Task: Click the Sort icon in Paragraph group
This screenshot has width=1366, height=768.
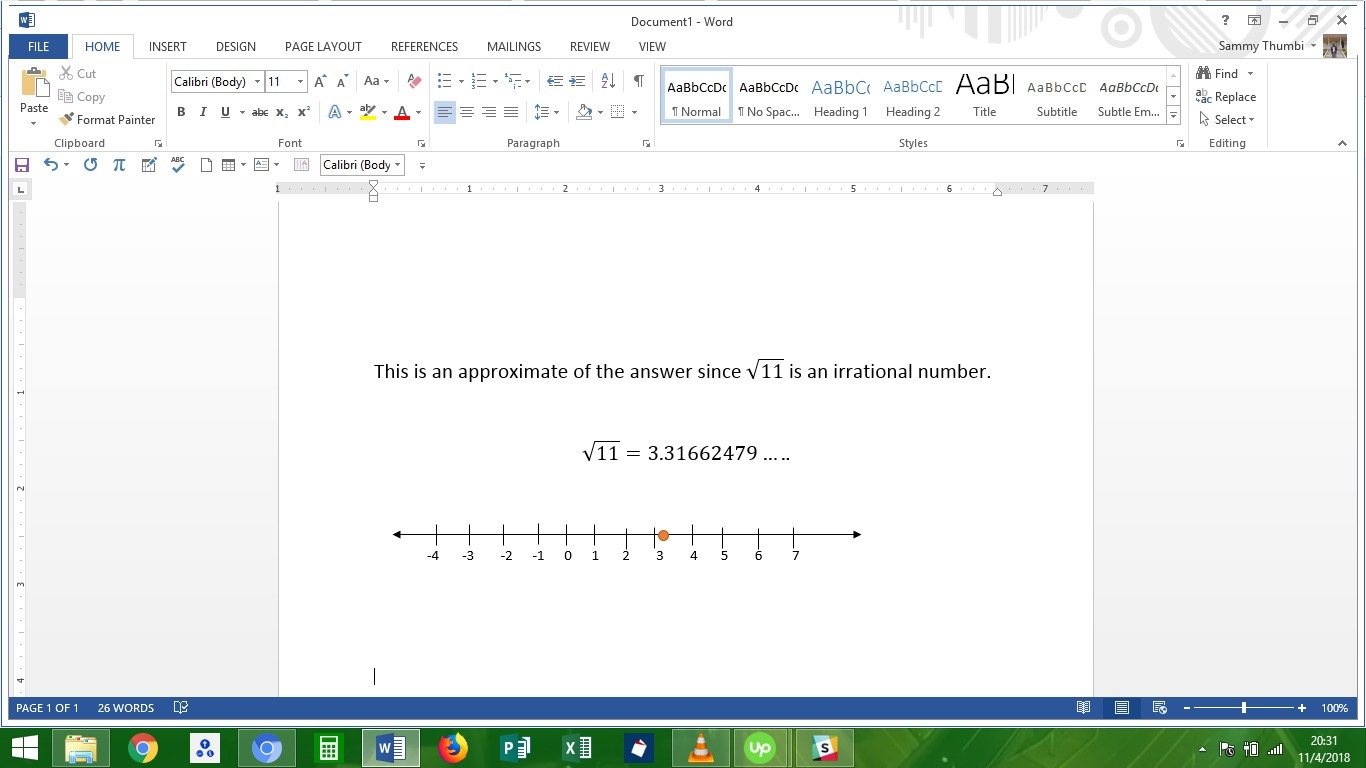Action: click(x=608, y=81)
